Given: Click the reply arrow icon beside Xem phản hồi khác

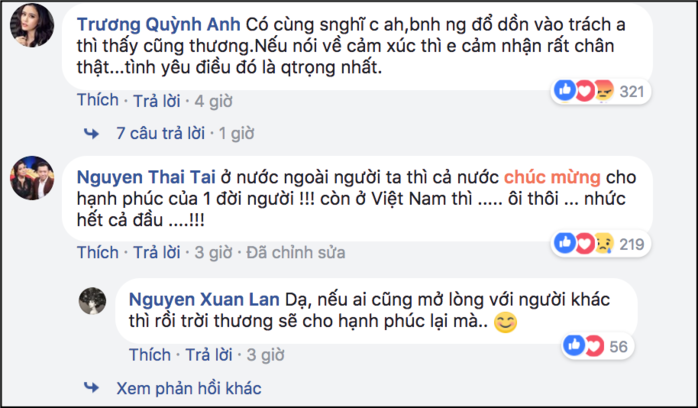Looking at the screenshot, I should [x=92, y=388].
